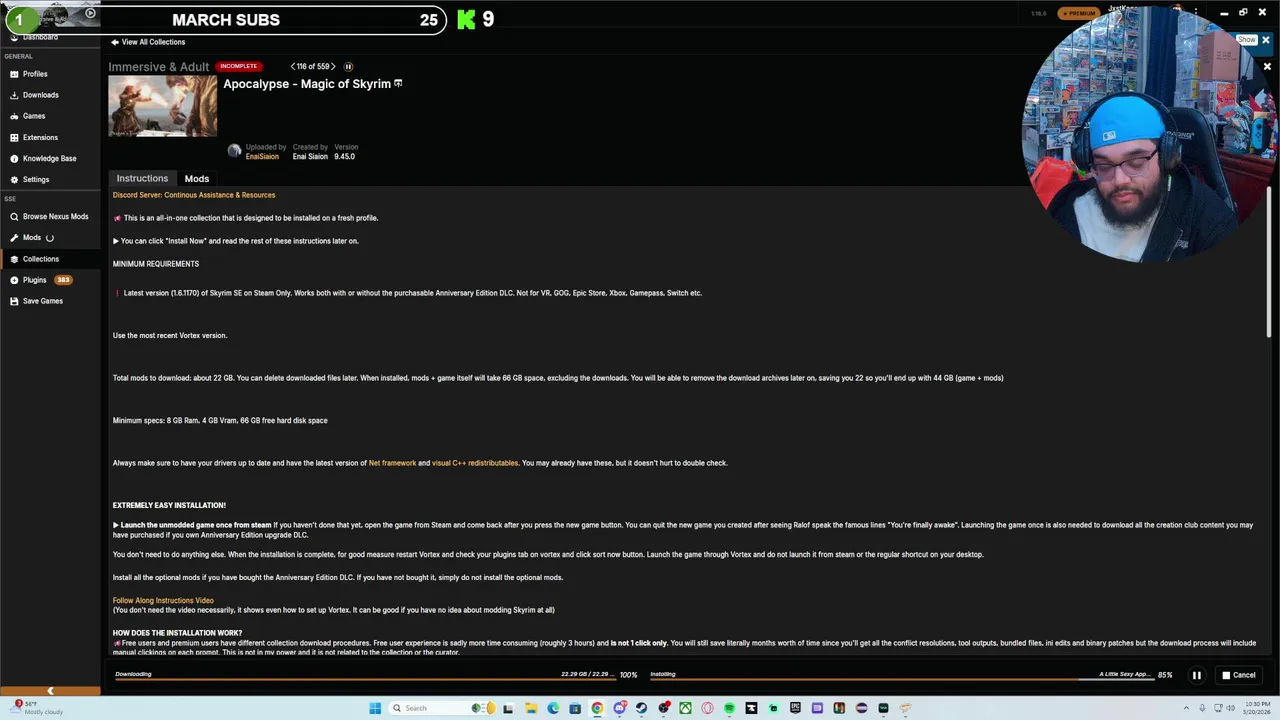1280x720 pixels.
Task: Click the icon beside Apocalypse mod title
Action: point(398,84)
